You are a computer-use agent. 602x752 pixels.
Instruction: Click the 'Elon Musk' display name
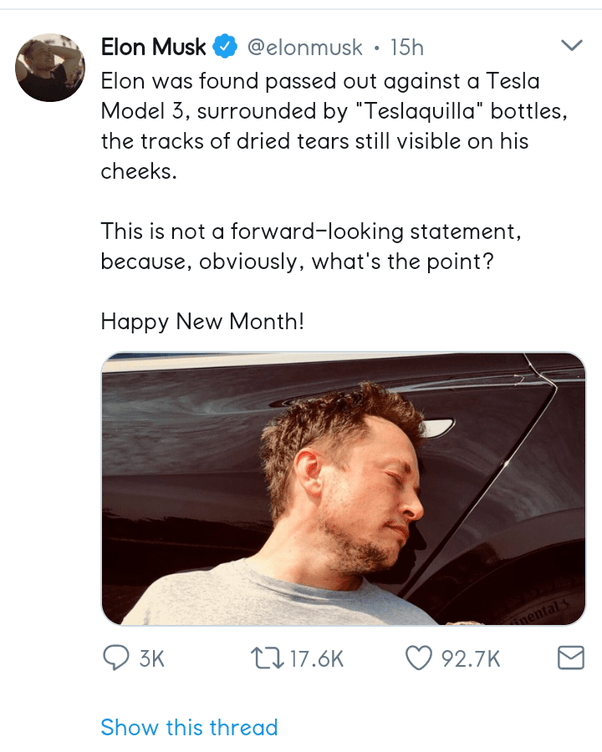tap(153, 47)
